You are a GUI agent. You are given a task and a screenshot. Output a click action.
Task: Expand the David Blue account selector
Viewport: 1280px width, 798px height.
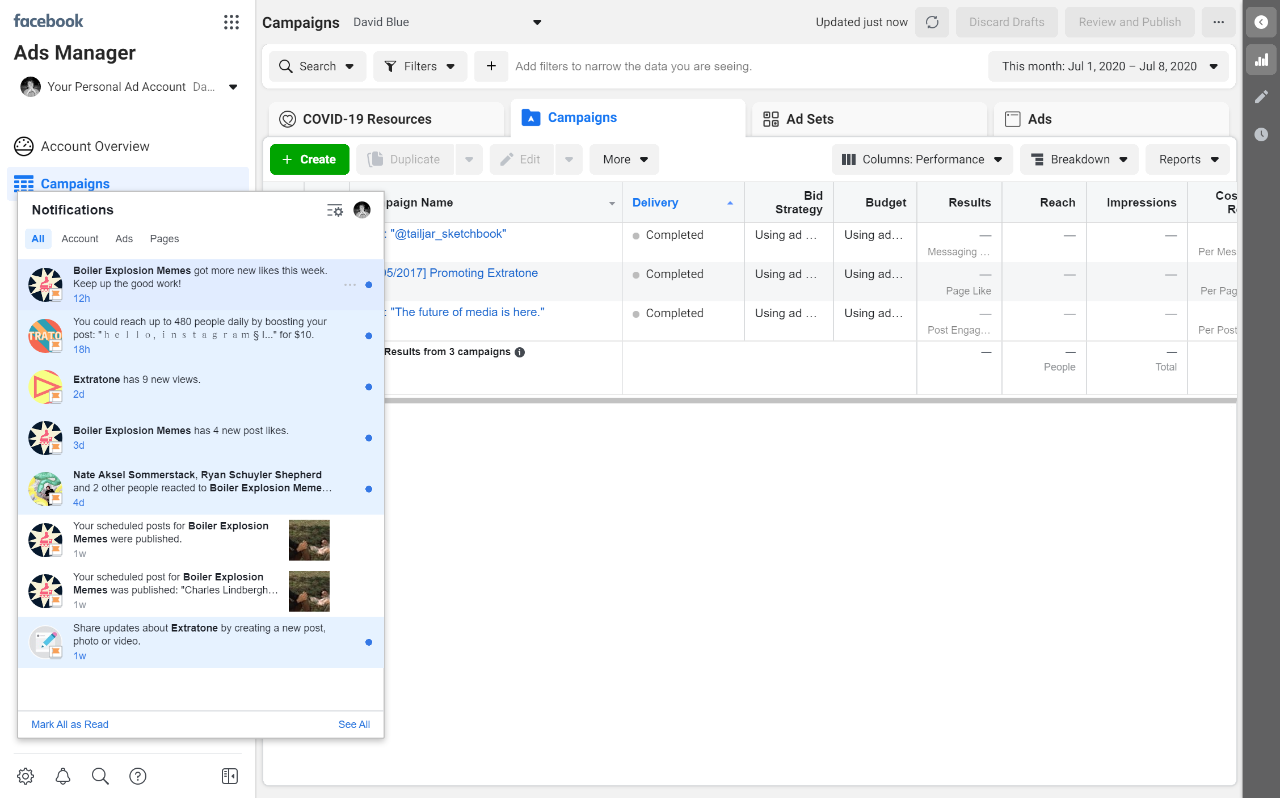pos(447,22)
